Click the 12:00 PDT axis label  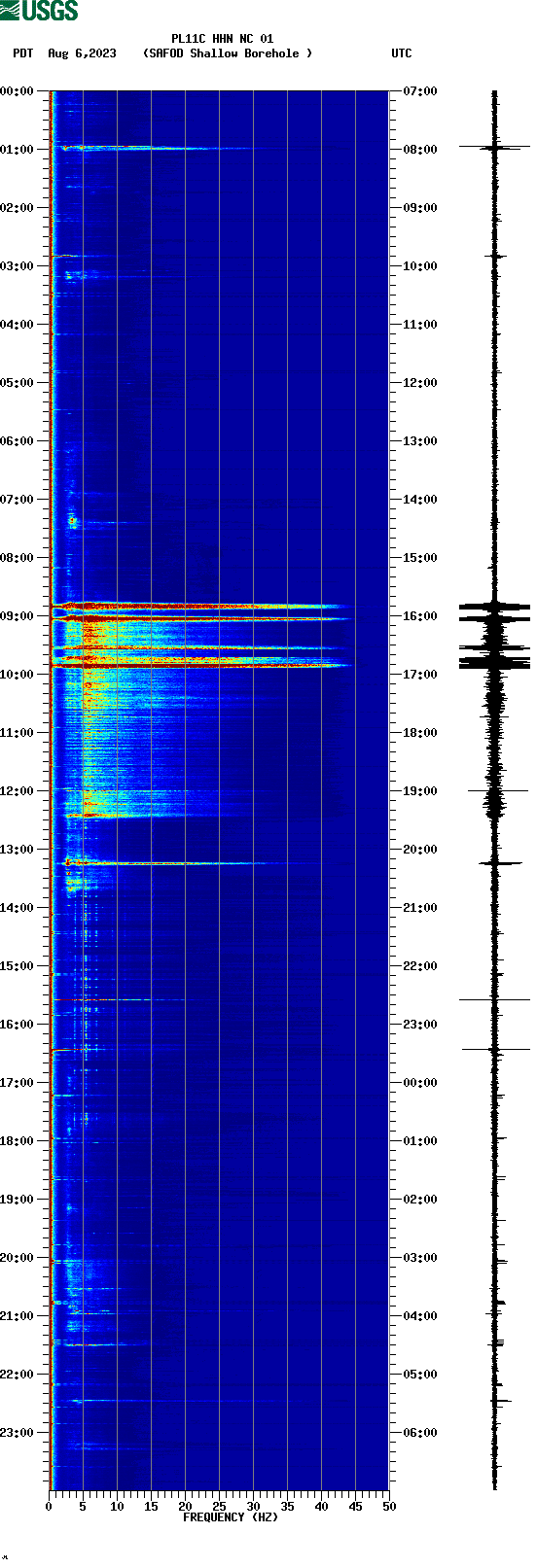pos(17,791)
